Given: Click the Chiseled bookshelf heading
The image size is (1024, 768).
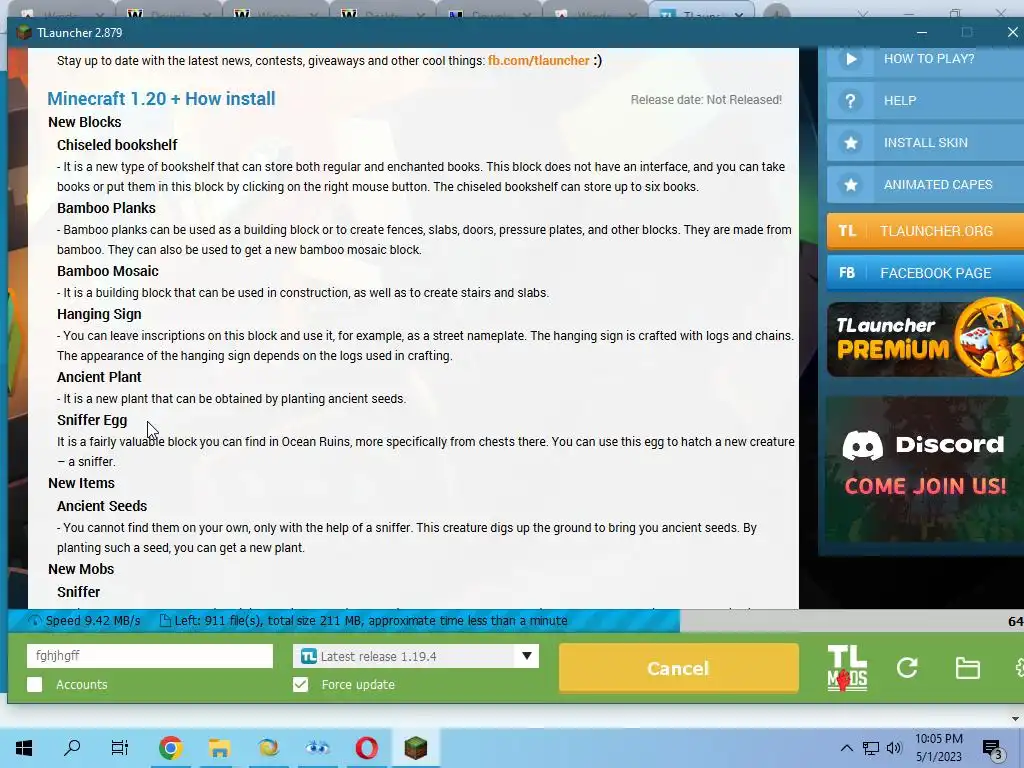Looking at the screenshot, I should [x=117, y=145].
